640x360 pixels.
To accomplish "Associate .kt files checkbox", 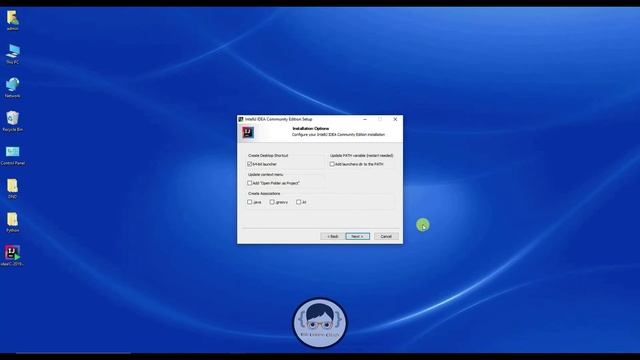I will pos(299,202).
